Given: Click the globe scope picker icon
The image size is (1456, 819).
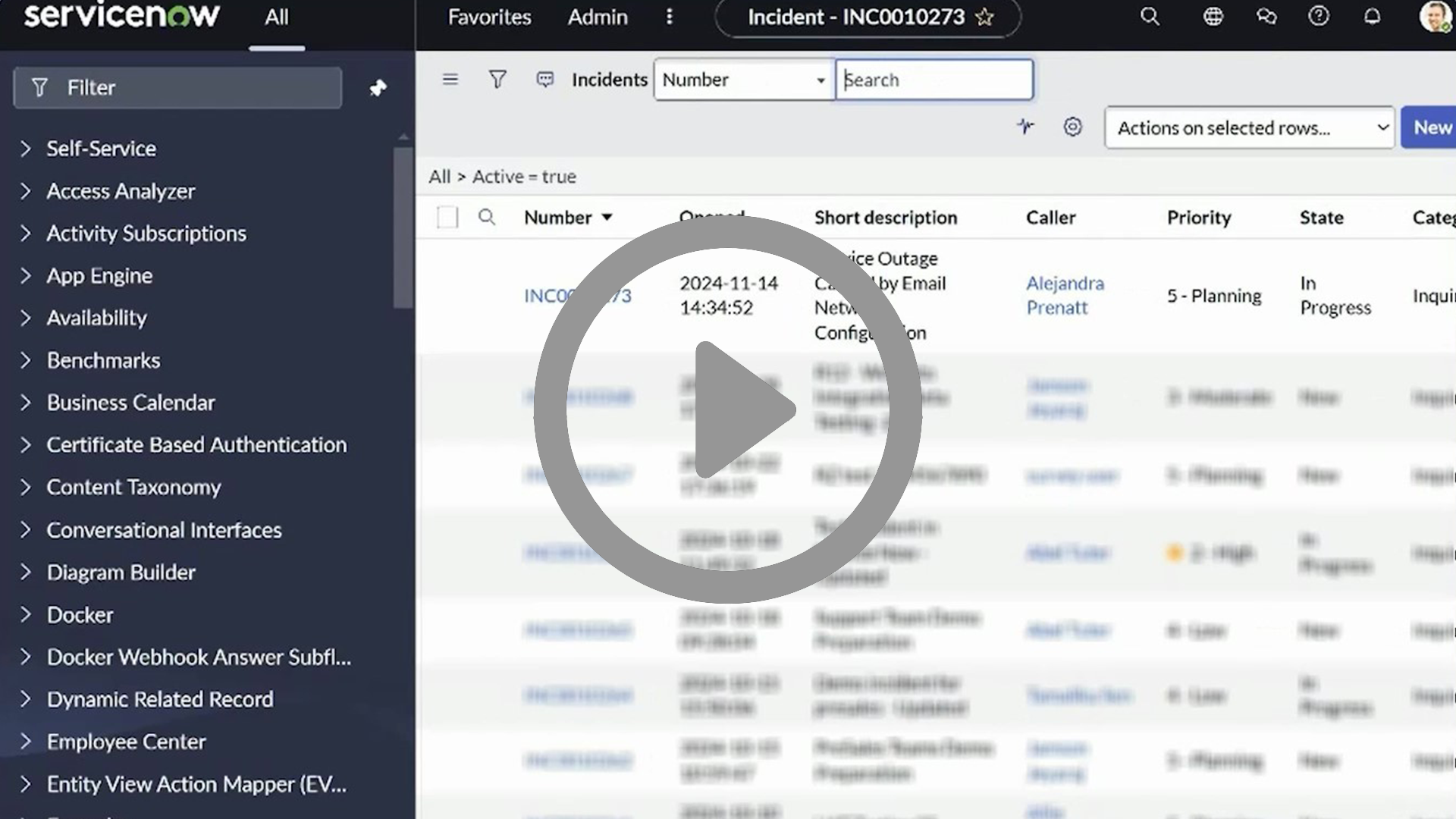Looking at the screenshot, I should 1212,16.
